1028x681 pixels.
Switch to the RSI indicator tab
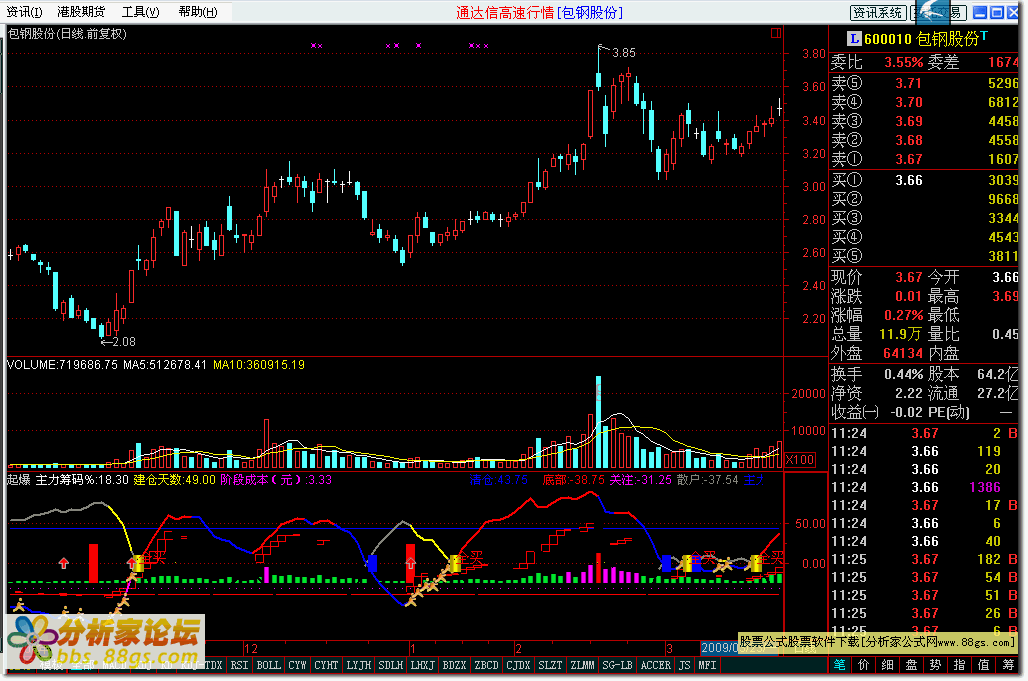coord(239,665)
